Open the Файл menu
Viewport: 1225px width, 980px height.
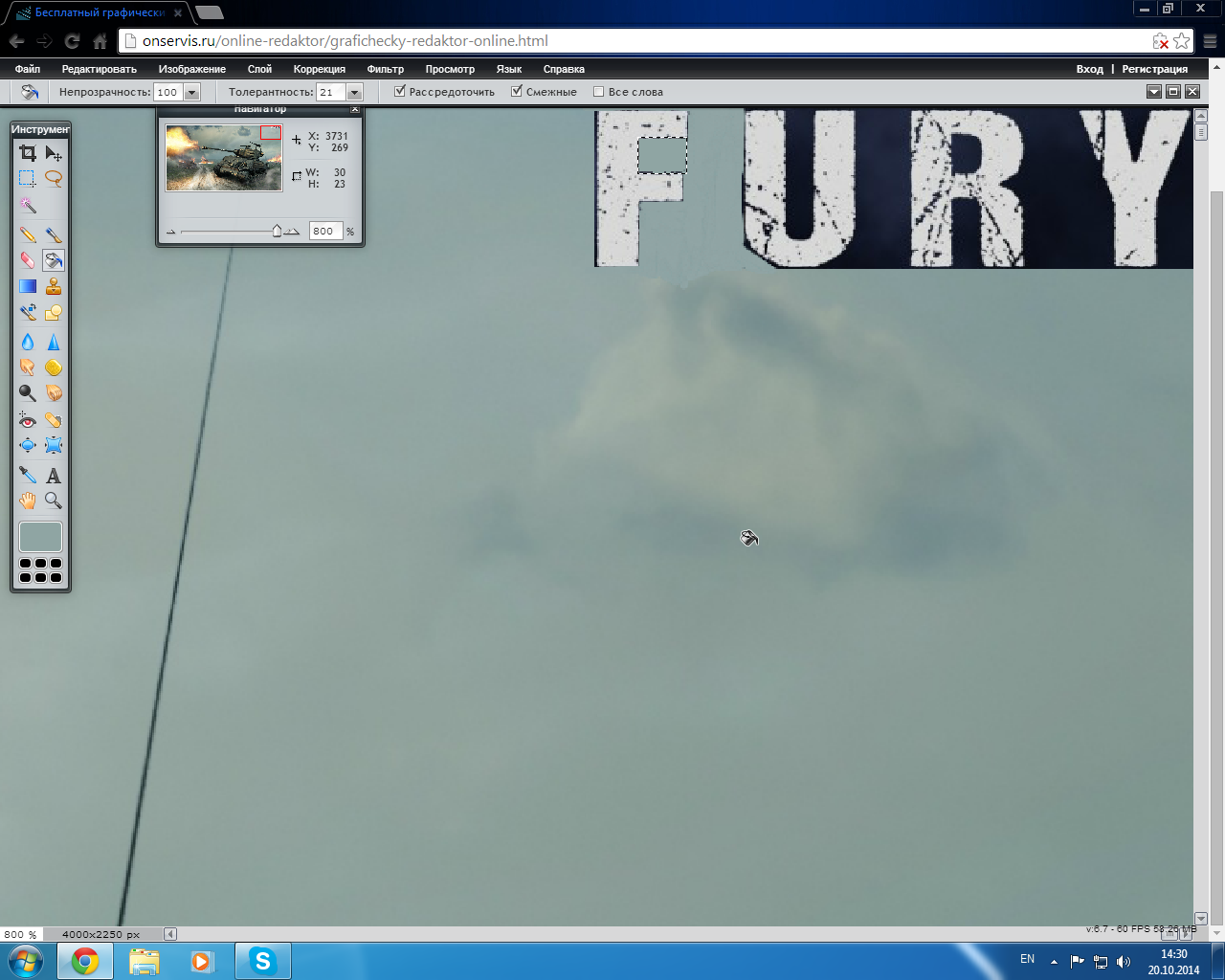coord(28,69)
